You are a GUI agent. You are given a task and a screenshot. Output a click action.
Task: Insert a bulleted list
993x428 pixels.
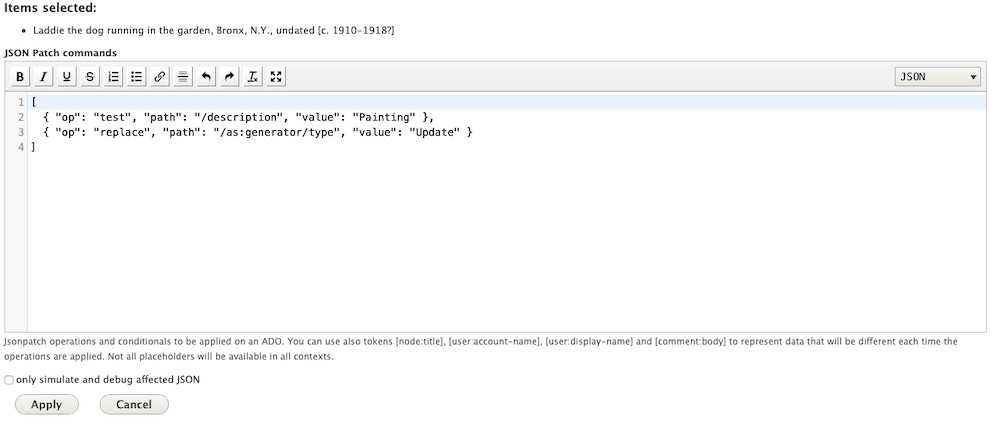pyautogui.click(x=137, y=77)
